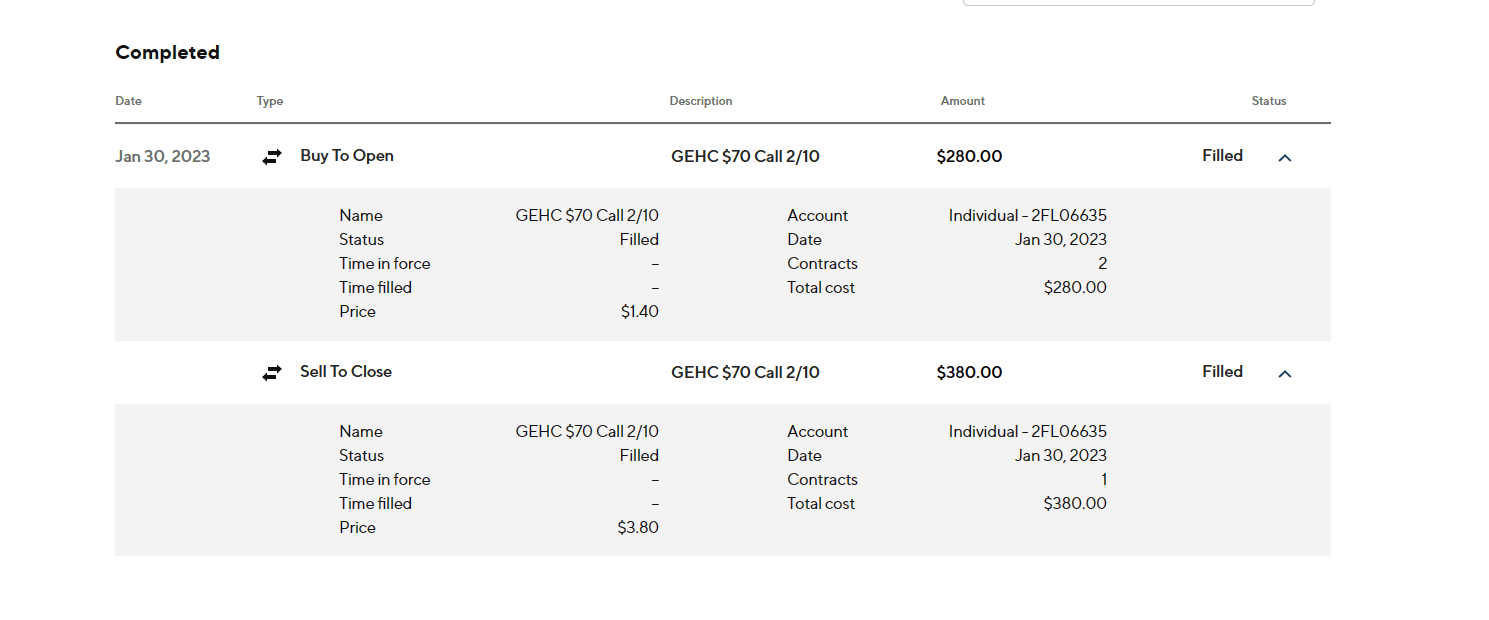Click the swap arrows icon beside Buy To Open
Image resolution: width=1489 pixels, height=620 pixels.
272,157
